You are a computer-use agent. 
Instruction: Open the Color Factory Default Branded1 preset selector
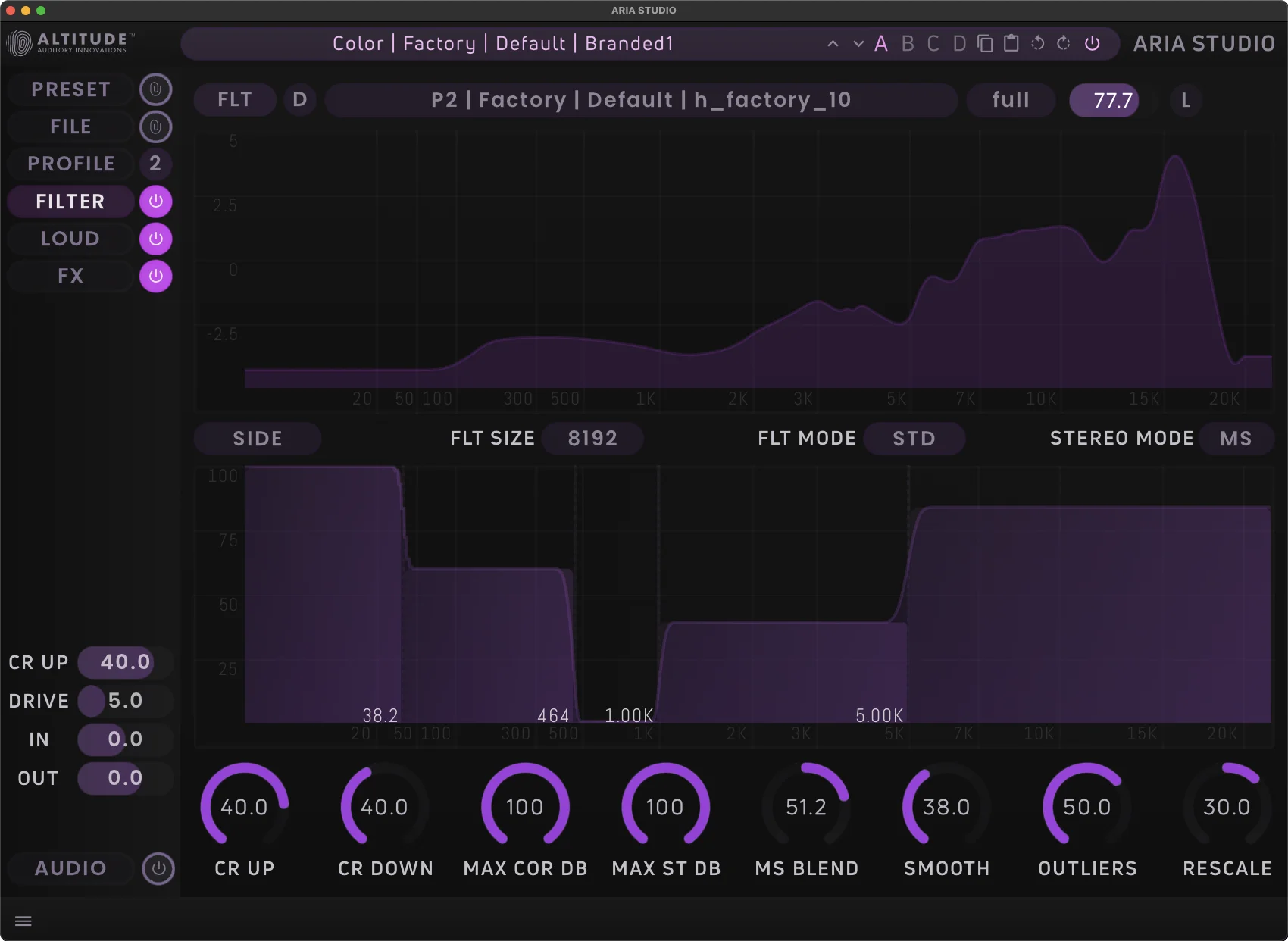502,43
